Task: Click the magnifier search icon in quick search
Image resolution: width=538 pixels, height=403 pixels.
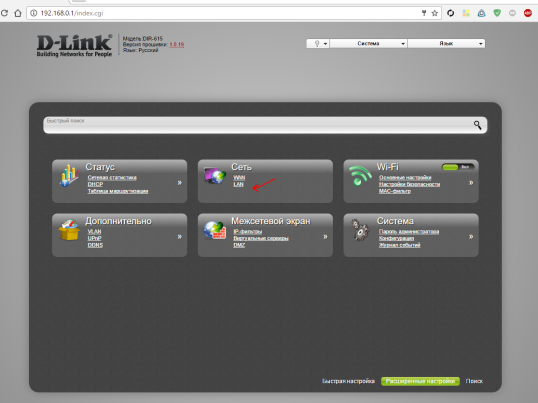Action: click(x=477, y=125)
